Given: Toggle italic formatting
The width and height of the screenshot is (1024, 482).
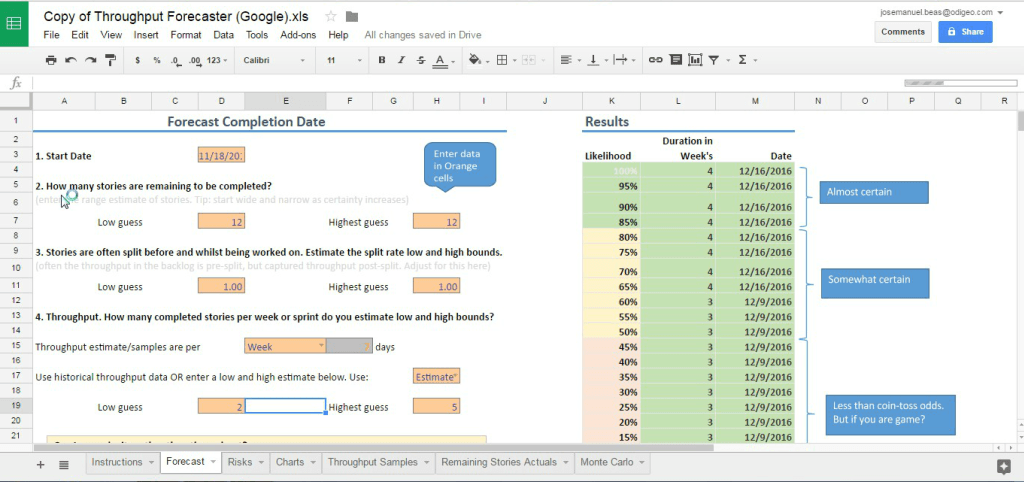Looking at the screenshot, I should [401, 60].
